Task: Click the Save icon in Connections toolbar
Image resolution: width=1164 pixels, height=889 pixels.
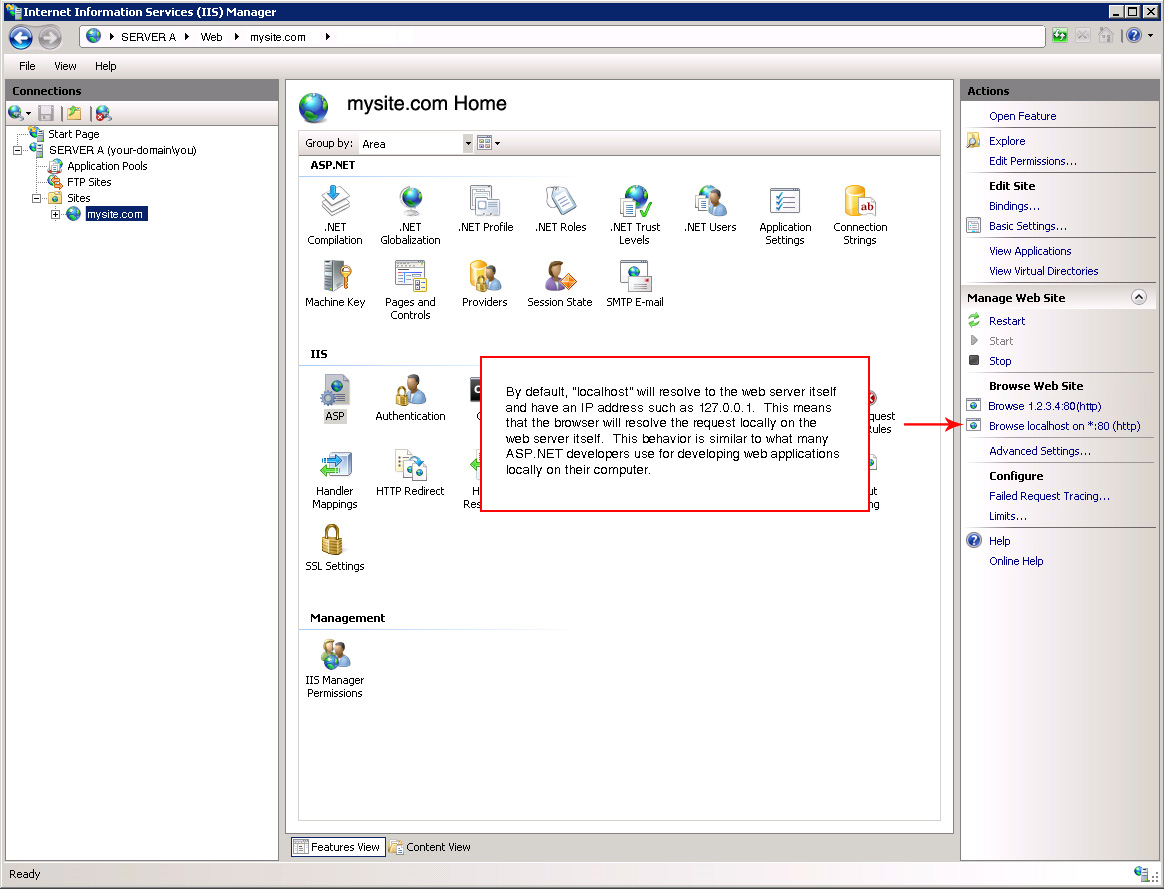Action: (x=46, y=113)
